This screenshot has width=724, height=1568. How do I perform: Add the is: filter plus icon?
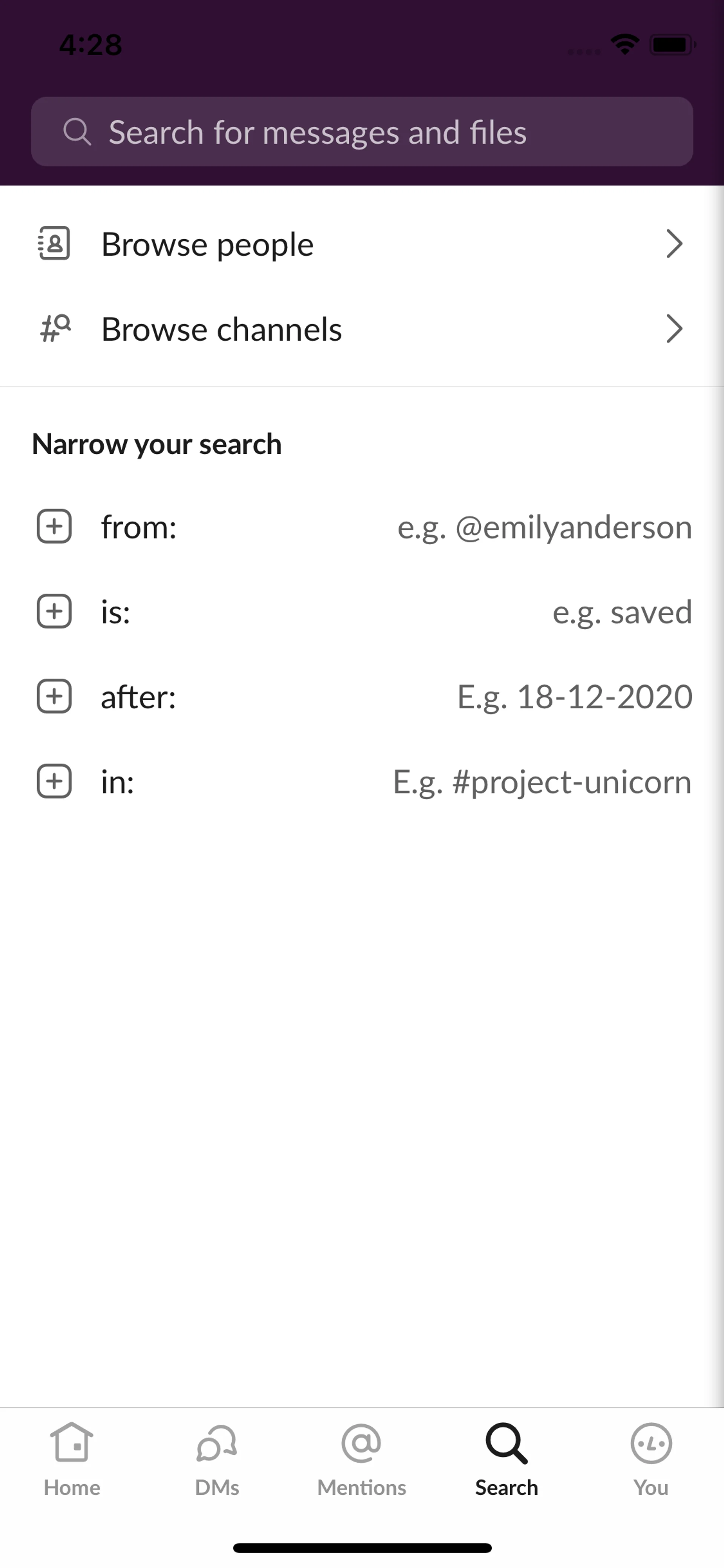[x=54, y=611]
